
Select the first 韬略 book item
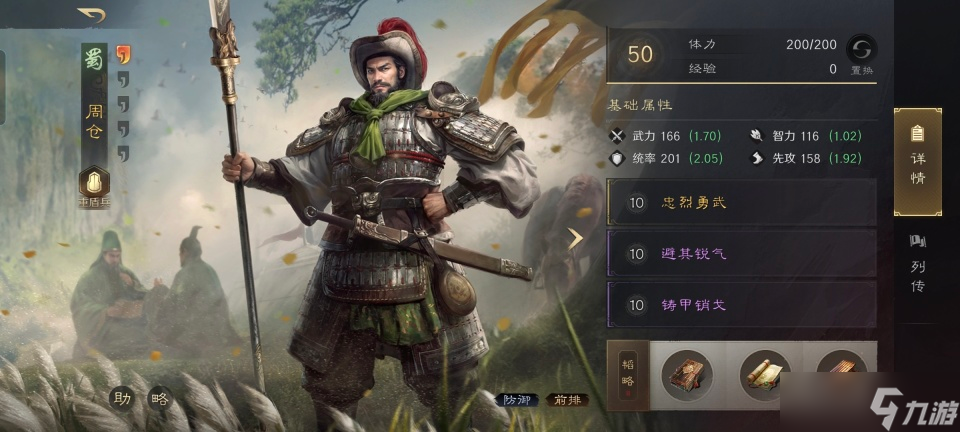[x=686, y=376]
